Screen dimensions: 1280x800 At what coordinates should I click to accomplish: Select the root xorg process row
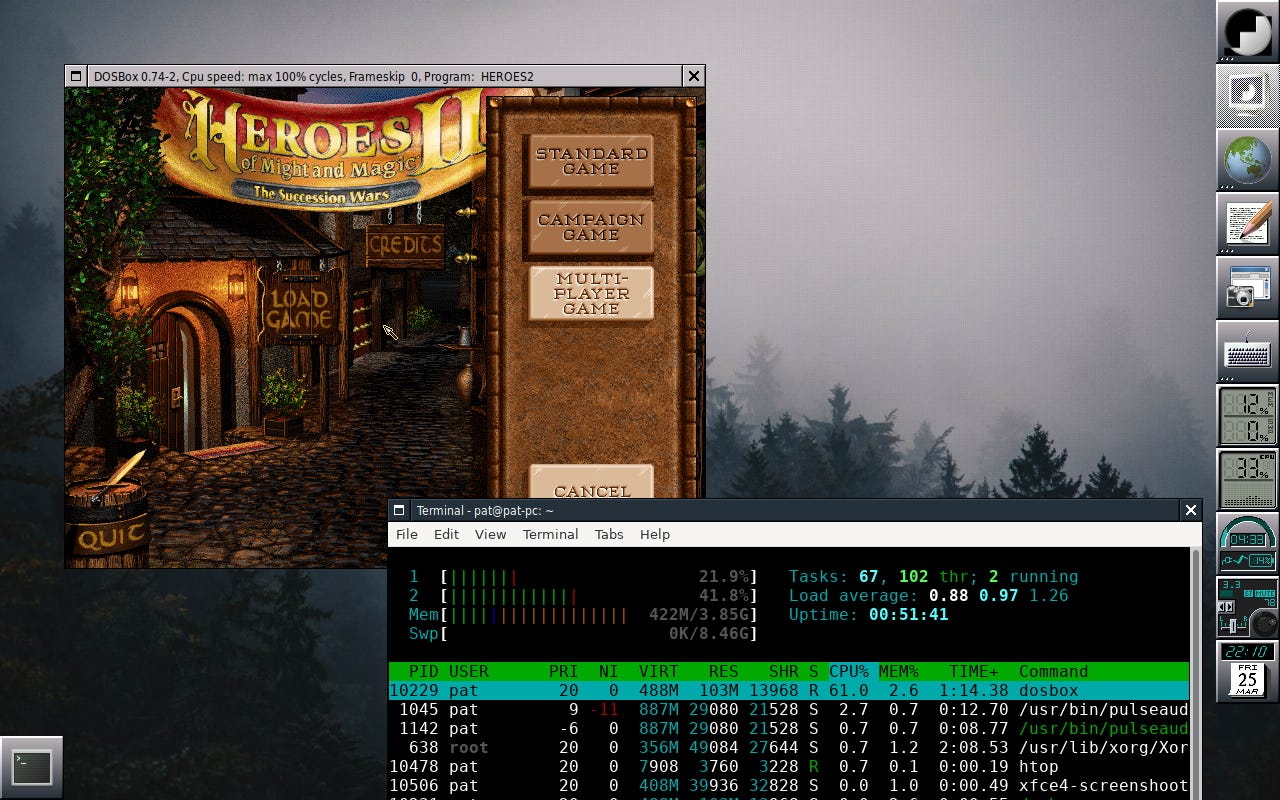789,747
